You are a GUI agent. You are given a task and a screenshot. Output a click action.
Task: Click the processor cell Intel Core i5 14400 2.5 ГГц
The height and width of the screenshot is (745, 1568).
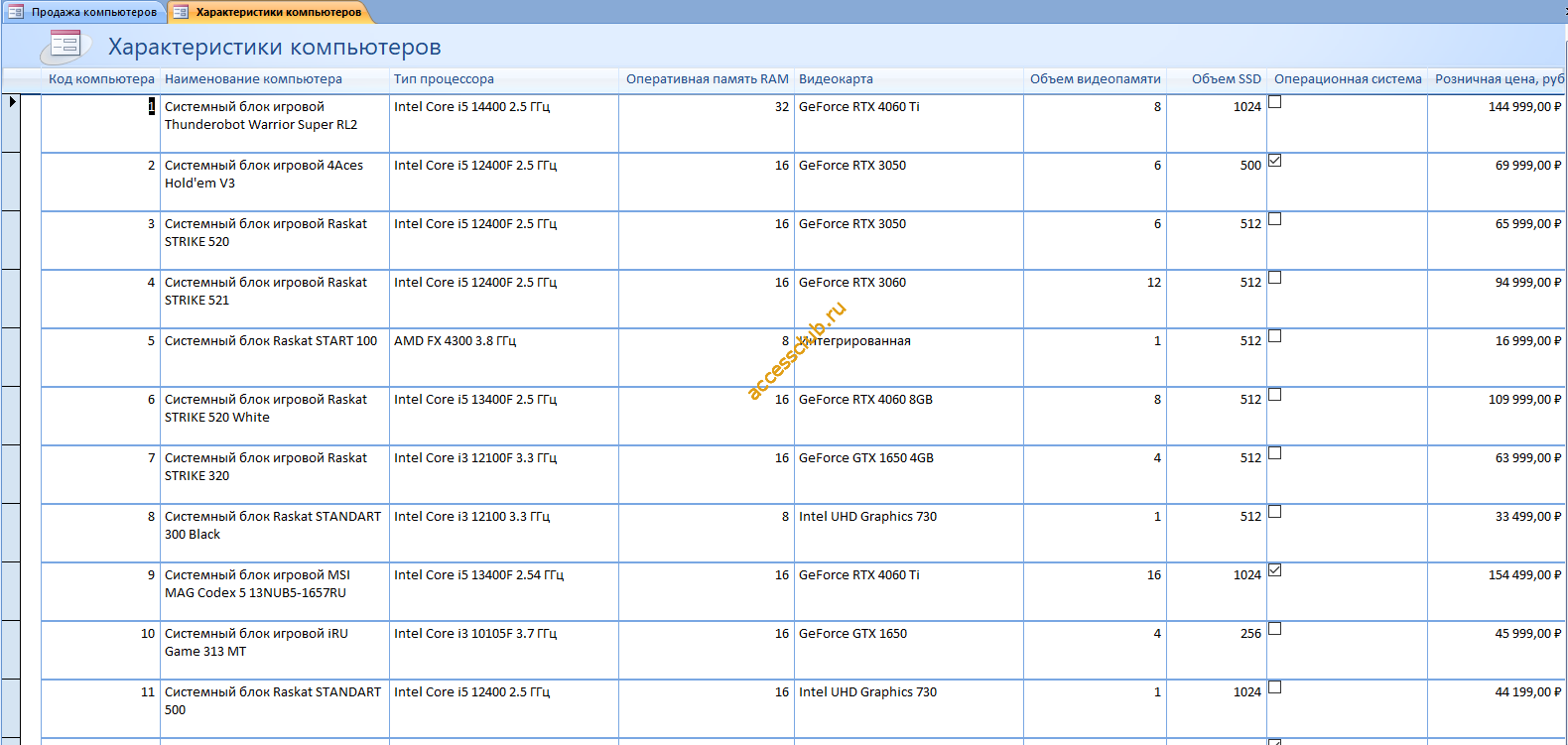pos(504,123)
